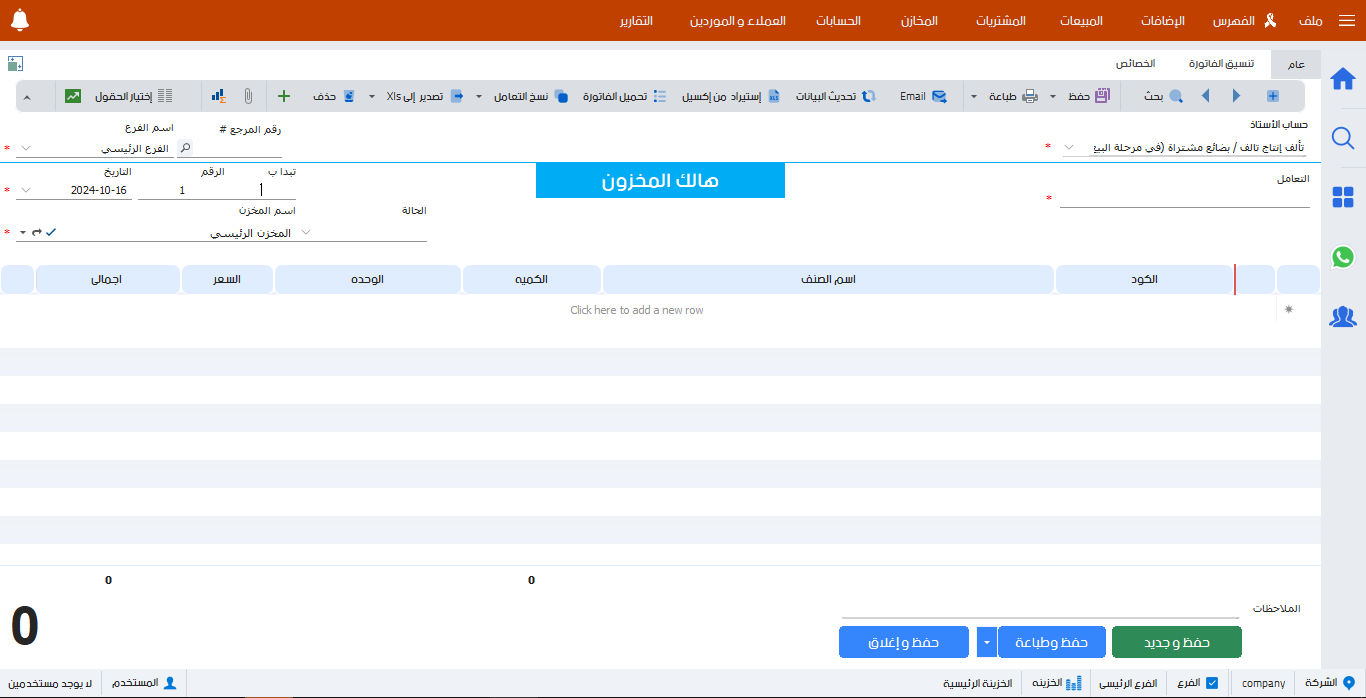Toggle the الفرع checkbox in status bar
This screenshot has width=1366, height=698.
tap(1212, 683)
